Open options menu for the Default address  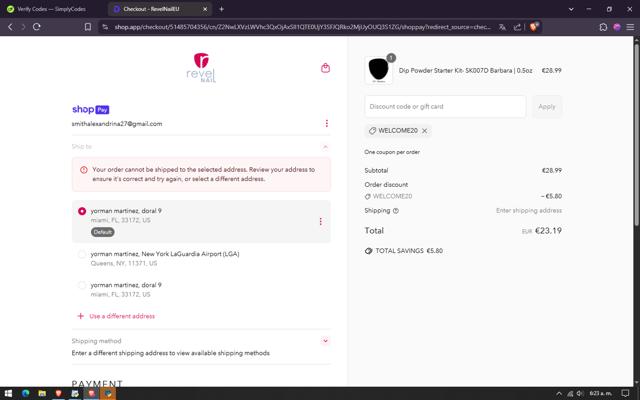pyautogui.click(x=320, y=221)
